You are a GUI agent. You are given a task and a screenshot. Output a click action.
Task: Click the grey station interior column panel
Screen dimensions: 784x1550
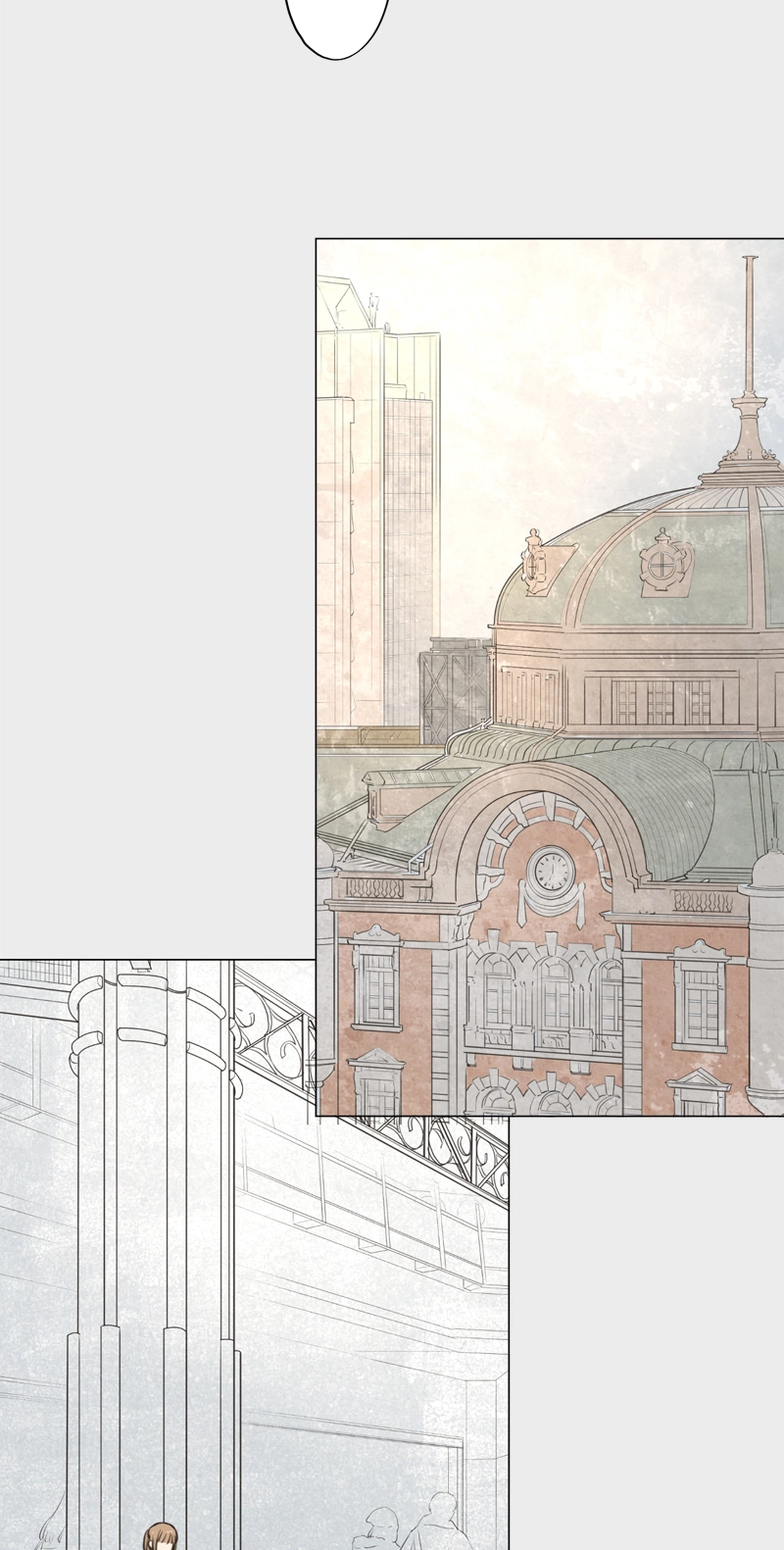point(254,1255)
